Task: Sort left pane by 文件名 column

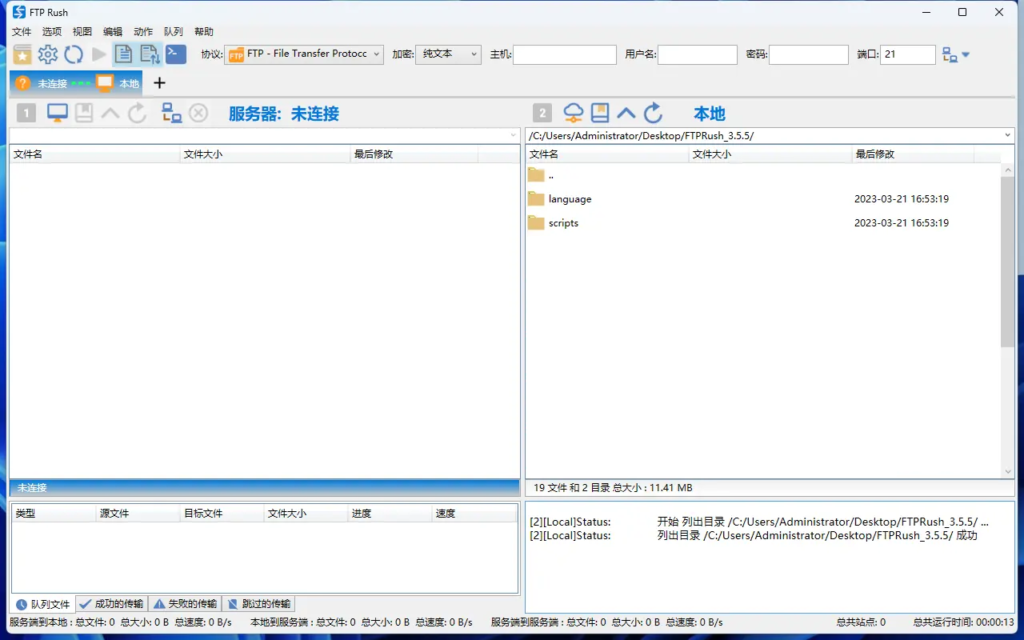Action: click(x=95, y=154)
